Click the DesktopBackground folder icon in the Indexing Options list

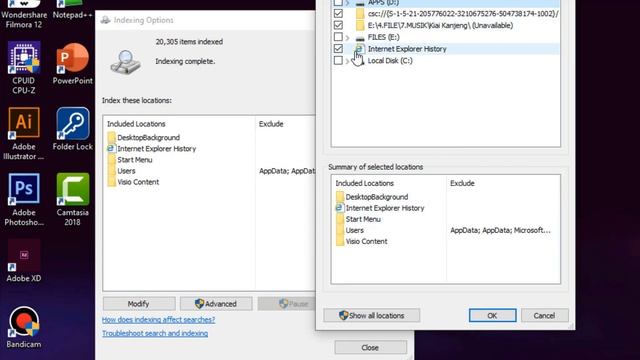[x=111, y=138]
